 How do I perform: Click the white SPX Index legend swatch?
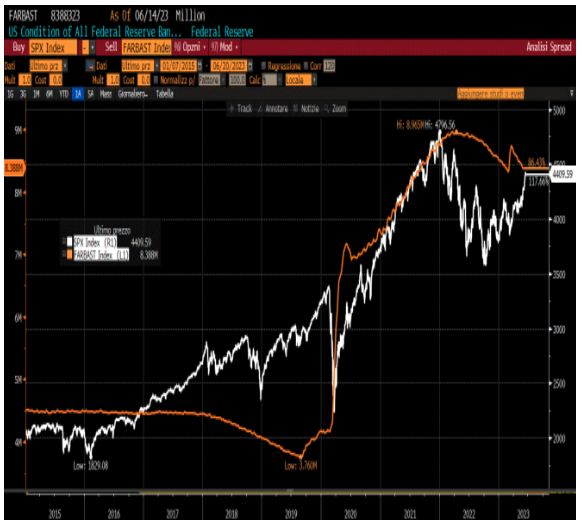(x=70, y=242)
